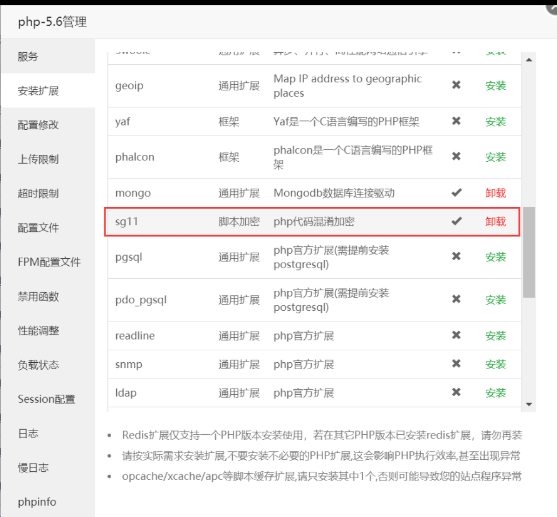
Task: Click the X status icon for ldap
Action: [x=456, y=392]
